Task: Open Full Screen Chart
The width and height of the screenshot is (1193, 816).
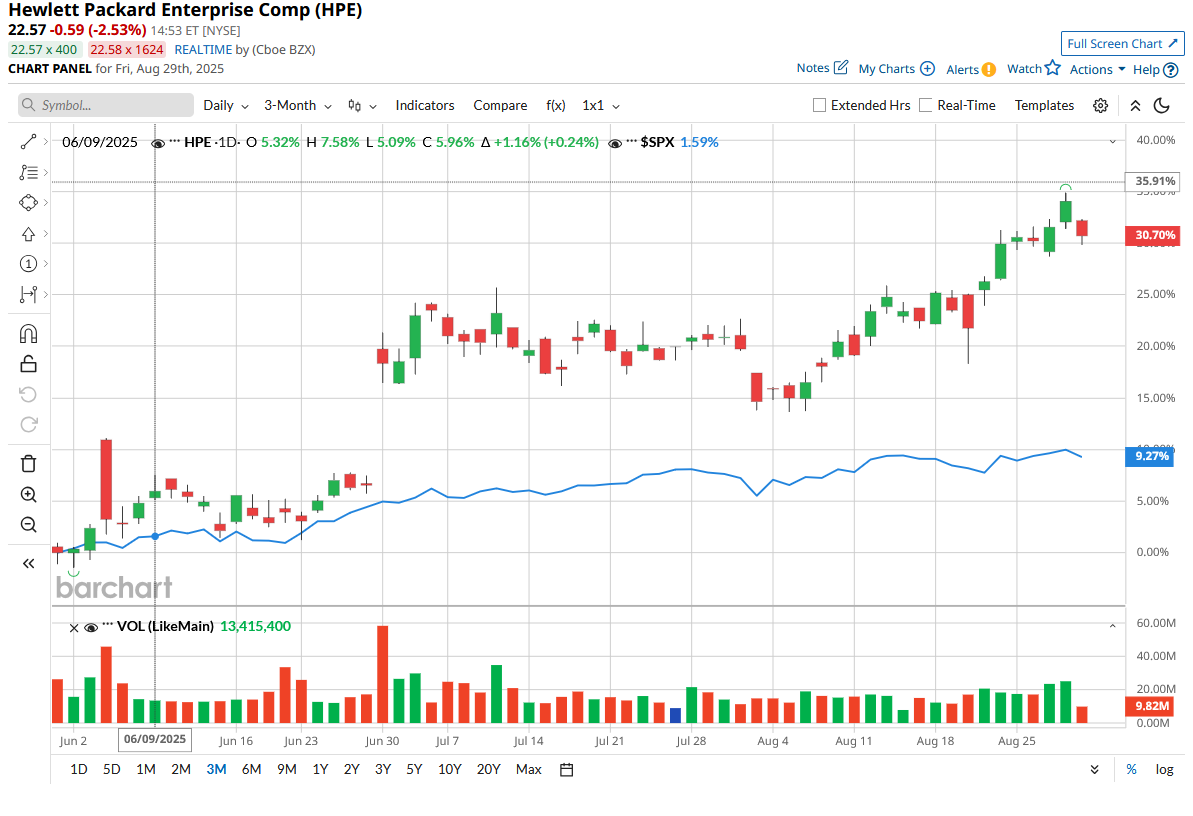Action: click(x=1122, y=43)
